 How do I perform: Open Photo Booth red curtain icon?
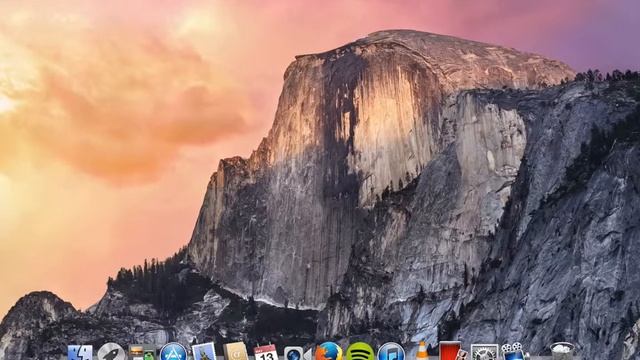452,352
